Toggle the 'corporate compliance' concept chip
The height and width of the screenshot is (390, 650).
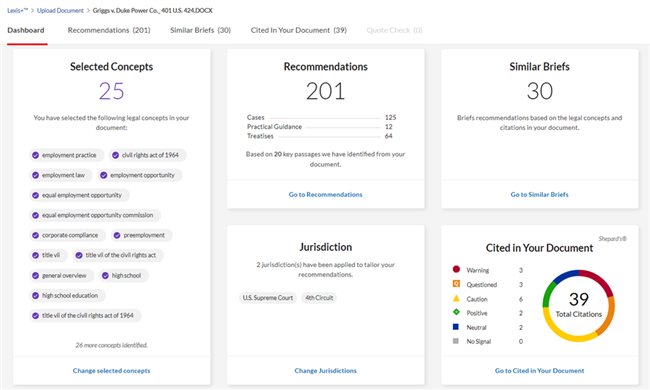tap(67, 235)
